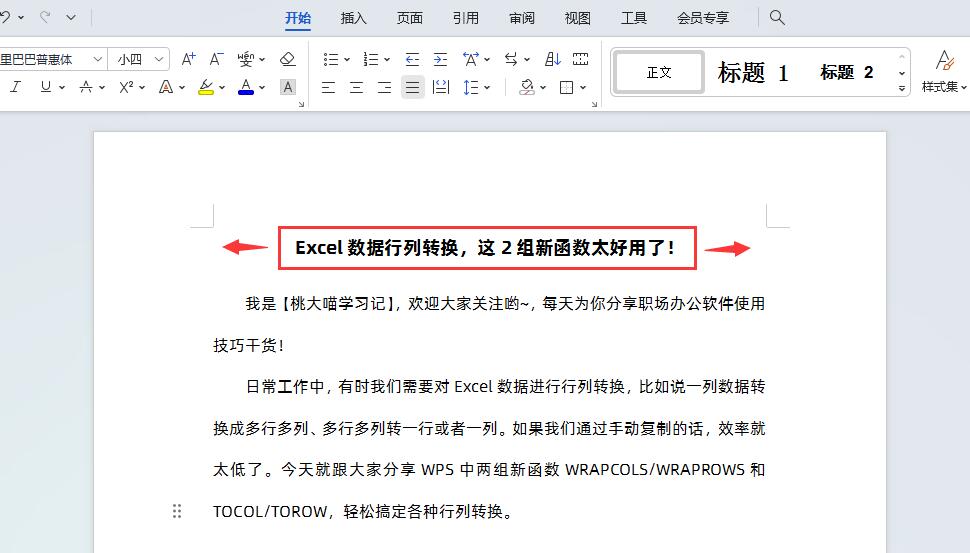Click the Chinese layout character scaling icon
This screenshot has width=970, height=553.
471,59
